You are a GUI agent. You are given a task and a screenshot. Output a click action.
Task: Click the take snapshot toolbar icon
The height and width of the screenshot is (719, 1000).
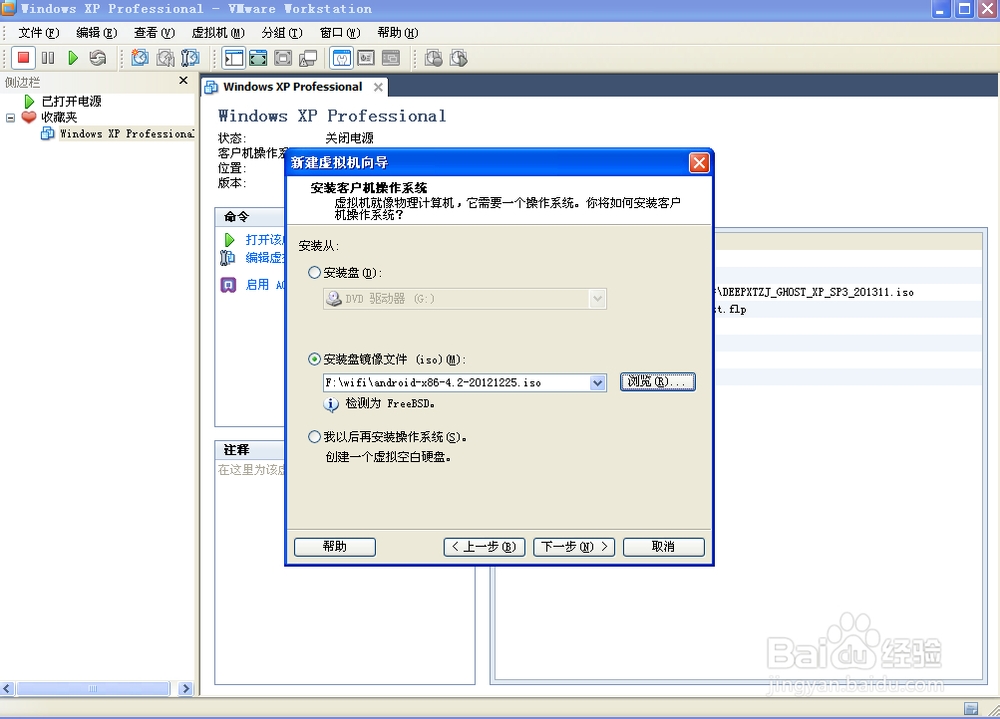point(140,58)
